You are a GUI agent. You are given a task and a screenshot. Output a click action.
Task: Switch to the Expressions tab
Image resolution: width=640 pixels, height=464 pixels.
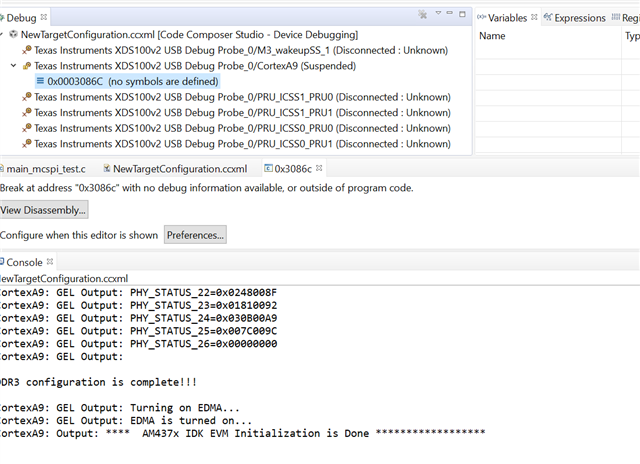coord(575,18)
